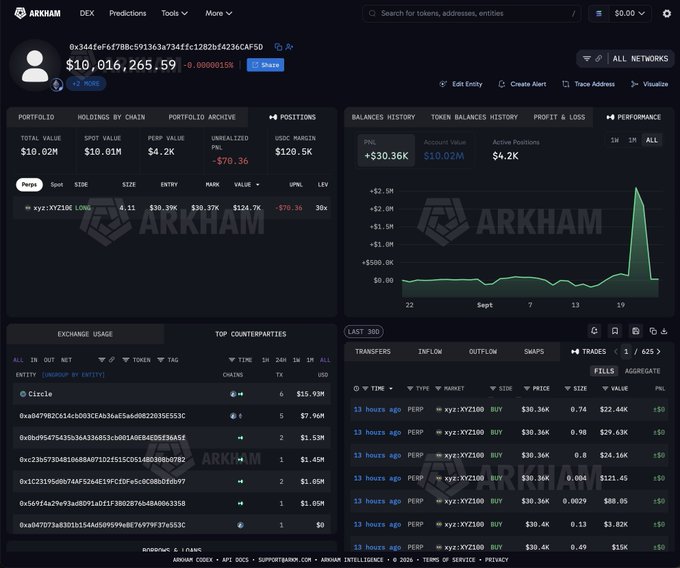
Task: Click the wallet icon next to $0.00
Action: click(x=598, y=13)
